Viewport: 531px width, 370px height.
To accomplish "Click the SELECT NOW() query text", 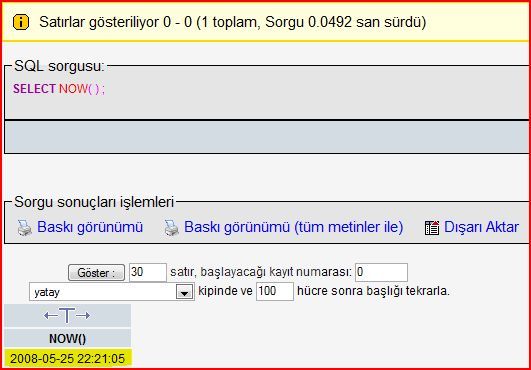I will pyautogui.click(x=59, y=89).
